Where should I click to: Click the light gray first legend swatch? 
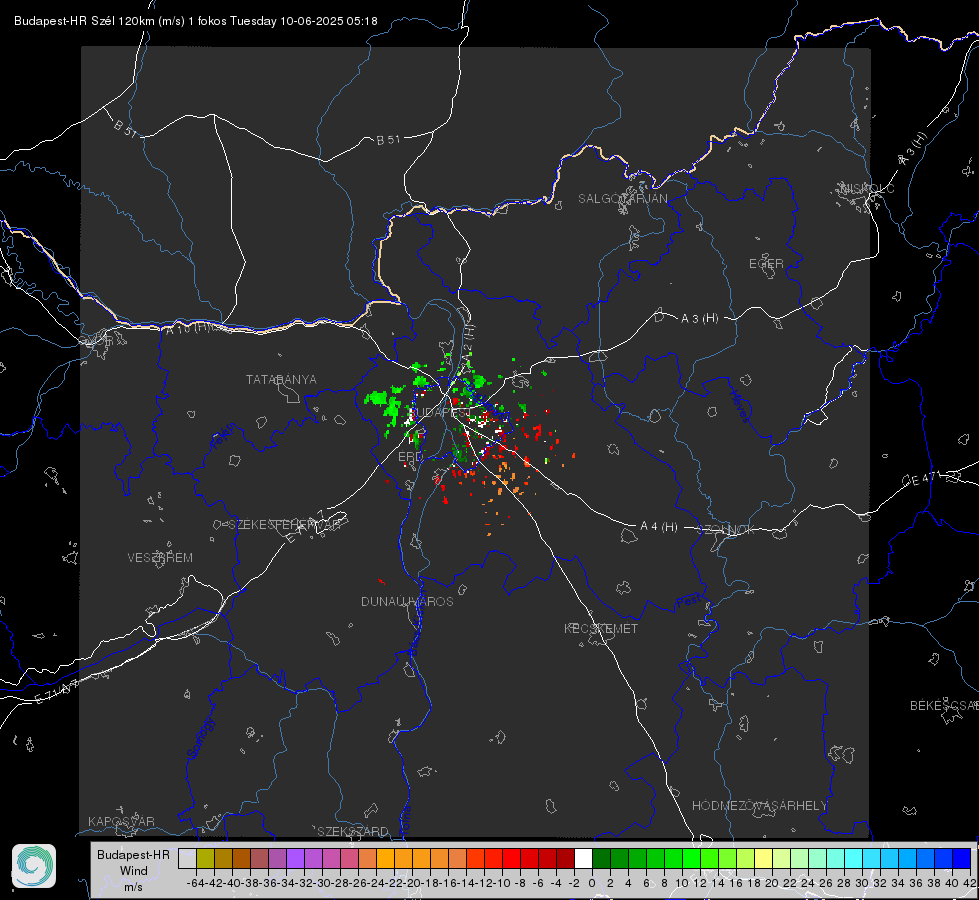point(187,858)
